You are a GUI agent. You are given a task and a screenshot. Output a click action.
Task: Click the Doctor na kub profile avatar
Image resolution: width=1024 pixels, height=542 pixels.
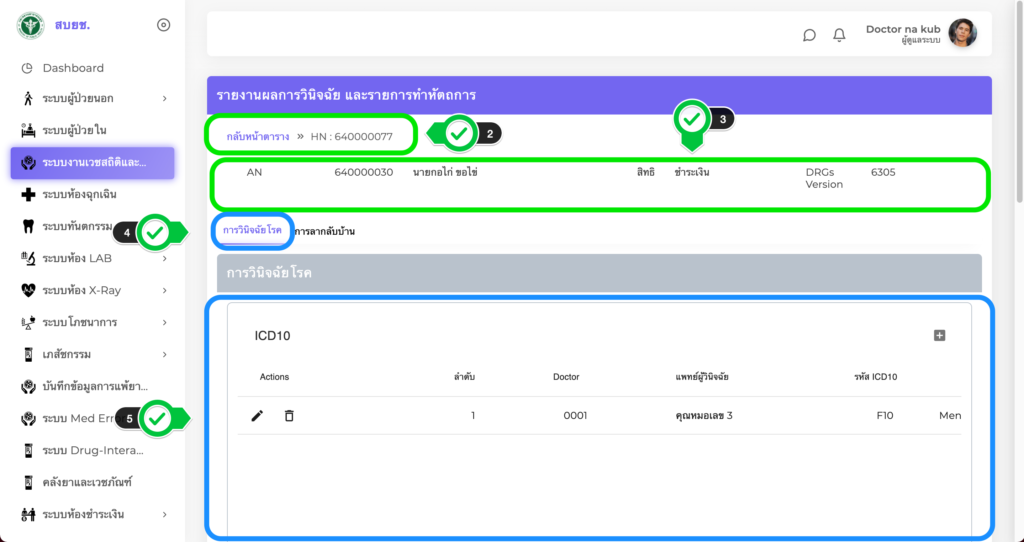(x=962, y=34)
